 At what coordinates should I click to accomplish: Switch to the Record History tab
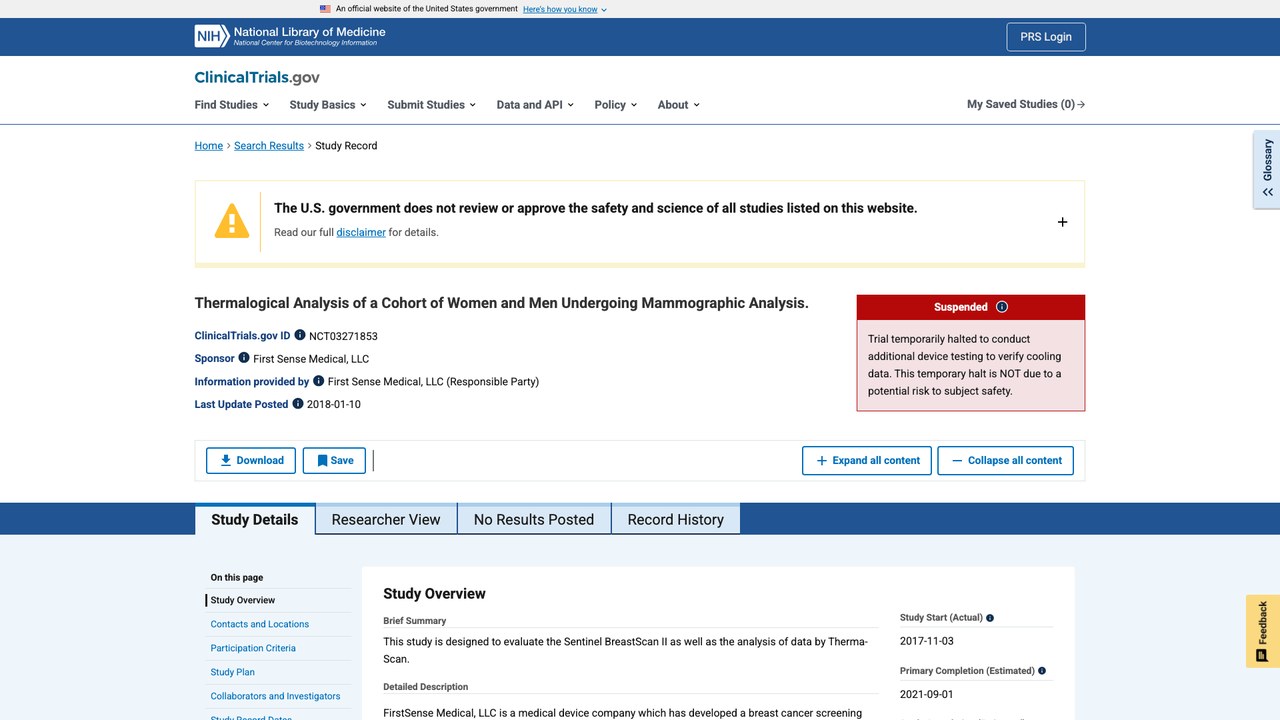coord(676,519)
